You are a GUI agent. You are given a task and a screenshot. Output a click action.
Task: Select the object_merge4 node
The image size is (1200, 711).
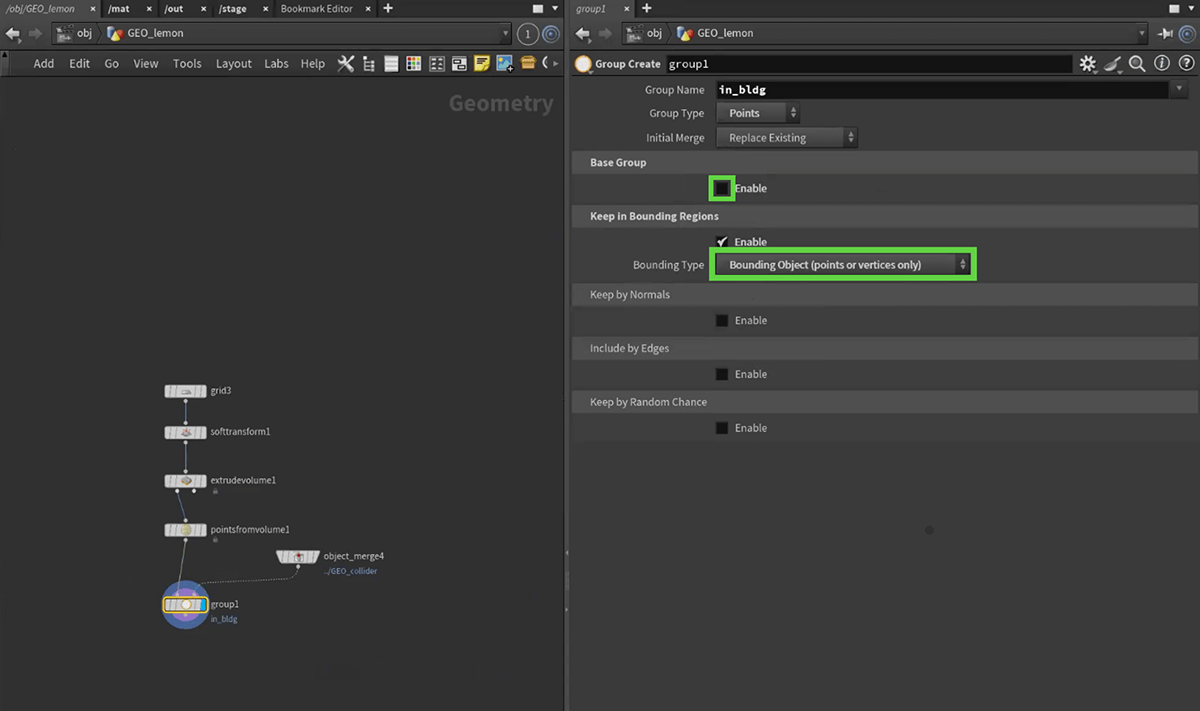coord(297,556)
